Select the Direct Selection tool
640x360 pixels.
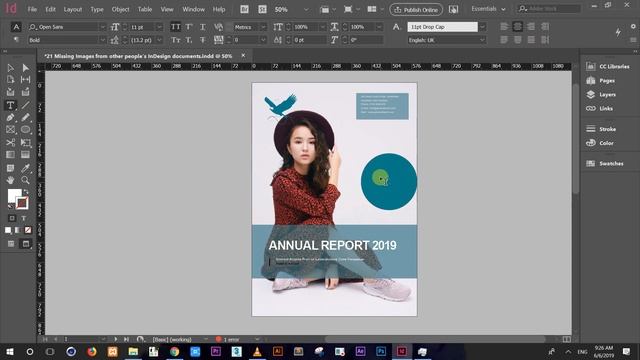[x=25, y=68]
